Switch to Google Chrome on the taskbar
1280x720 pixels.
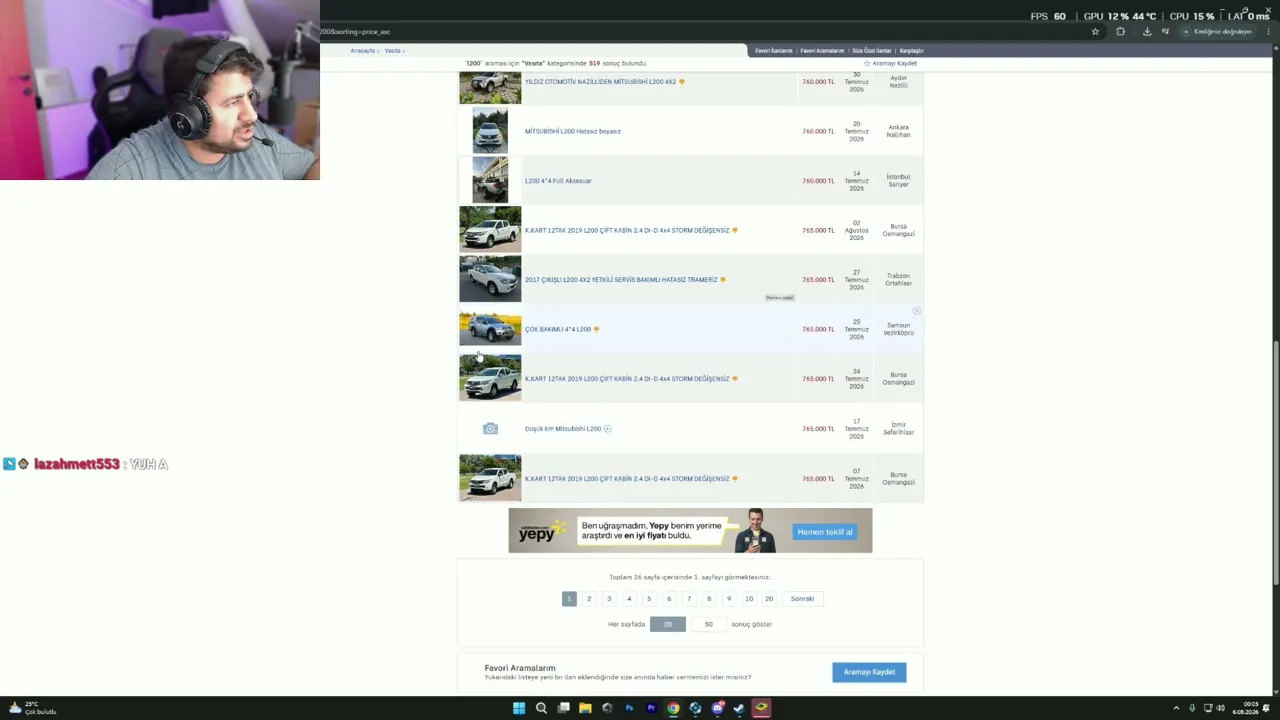point(673,708)
